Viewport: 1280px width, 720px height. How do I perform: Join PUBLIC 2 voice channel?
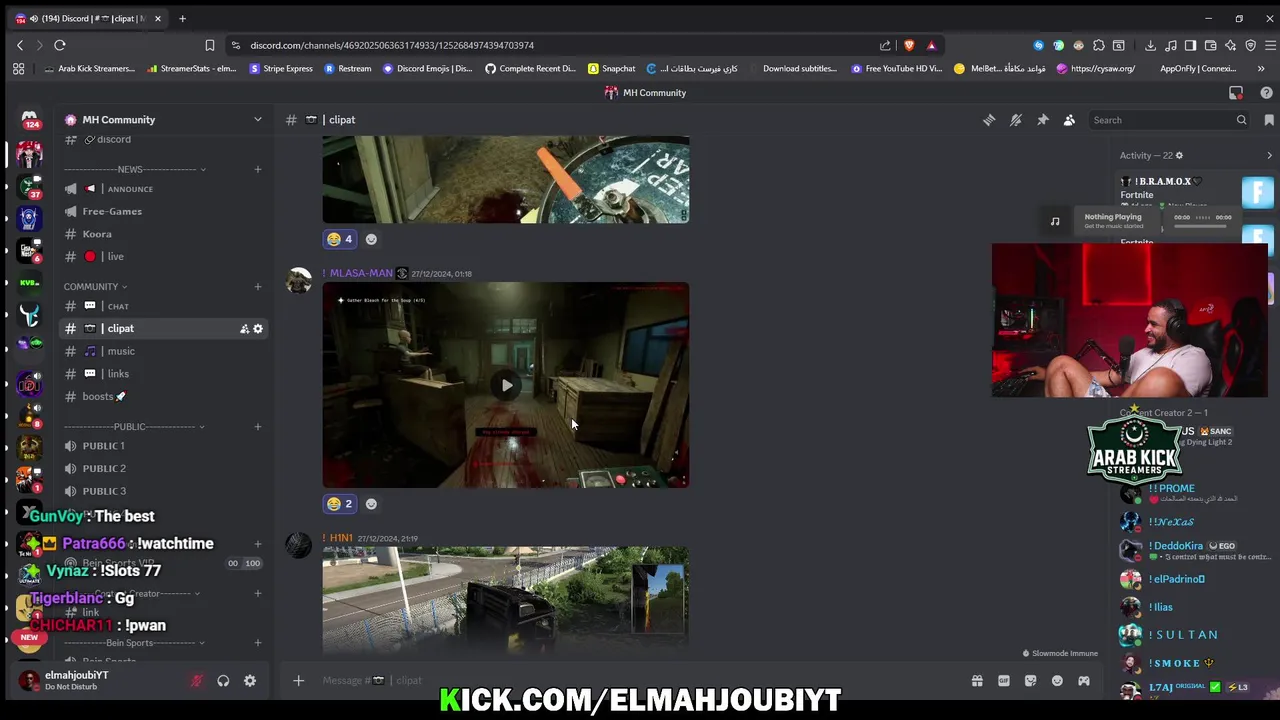click(x=162, y=469)
